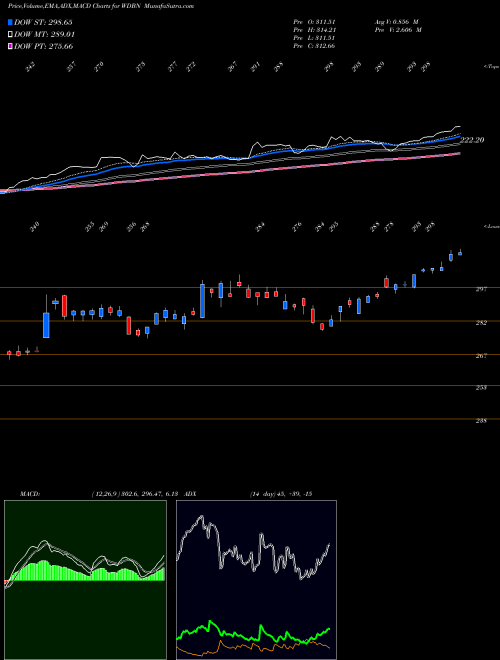Click the DOW PT: 275.66 label
The height and width of the screenshot is (660, 500).
(x=43, y=46)
